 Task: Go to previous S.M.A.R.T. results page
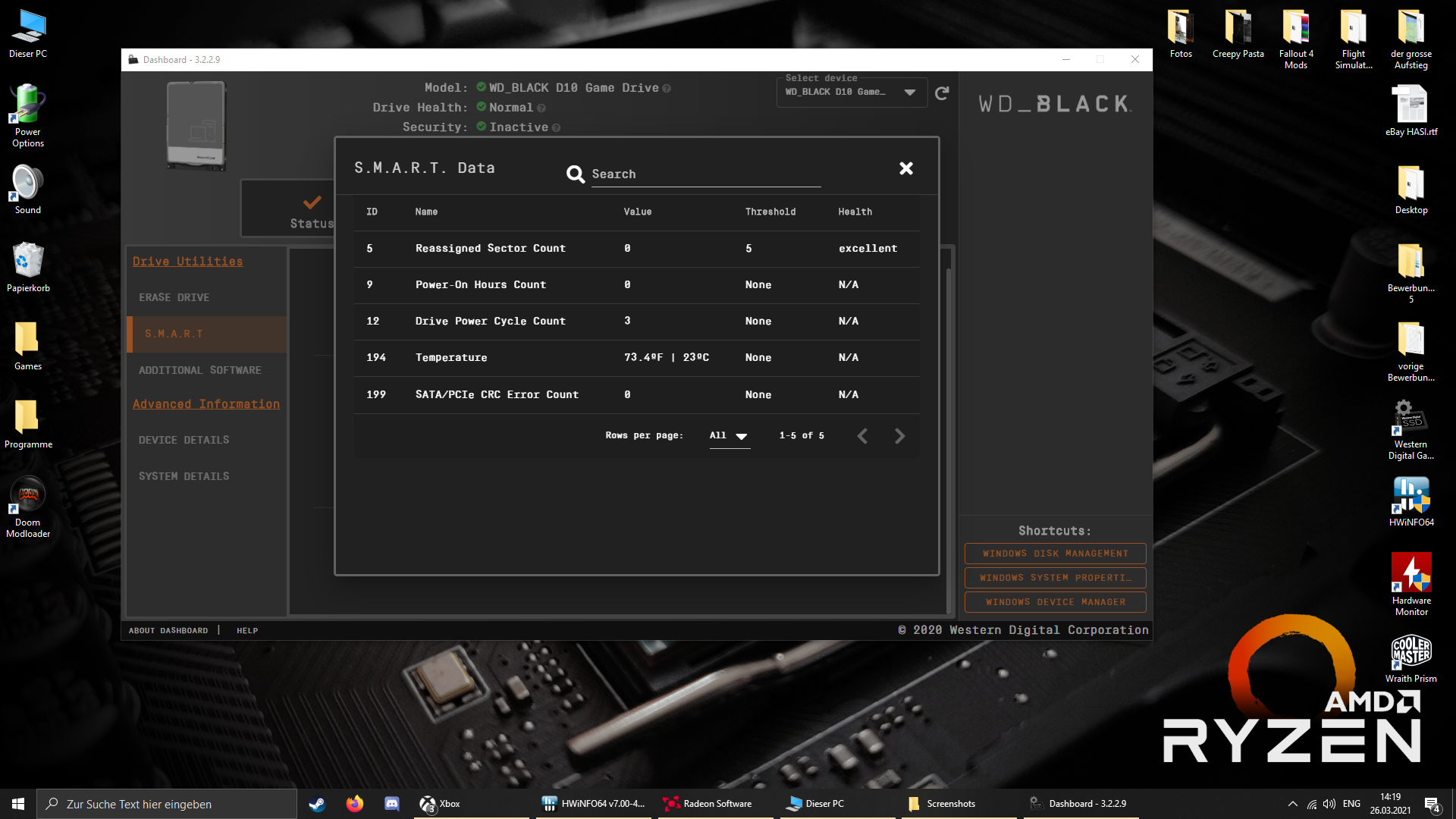click(x=862, y=436)
